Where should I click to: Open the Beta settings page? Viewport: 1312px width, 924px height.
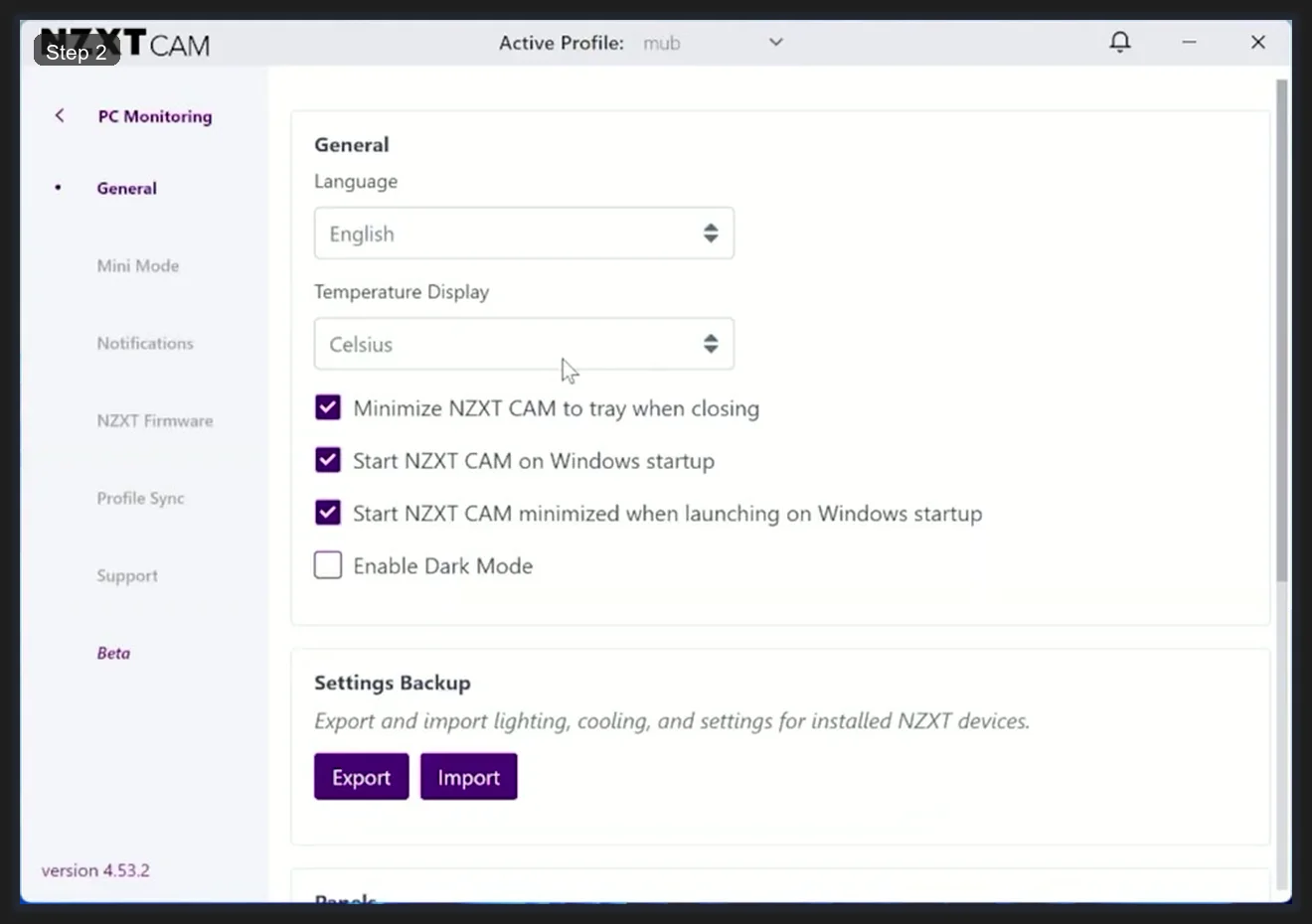click(113, 653)
